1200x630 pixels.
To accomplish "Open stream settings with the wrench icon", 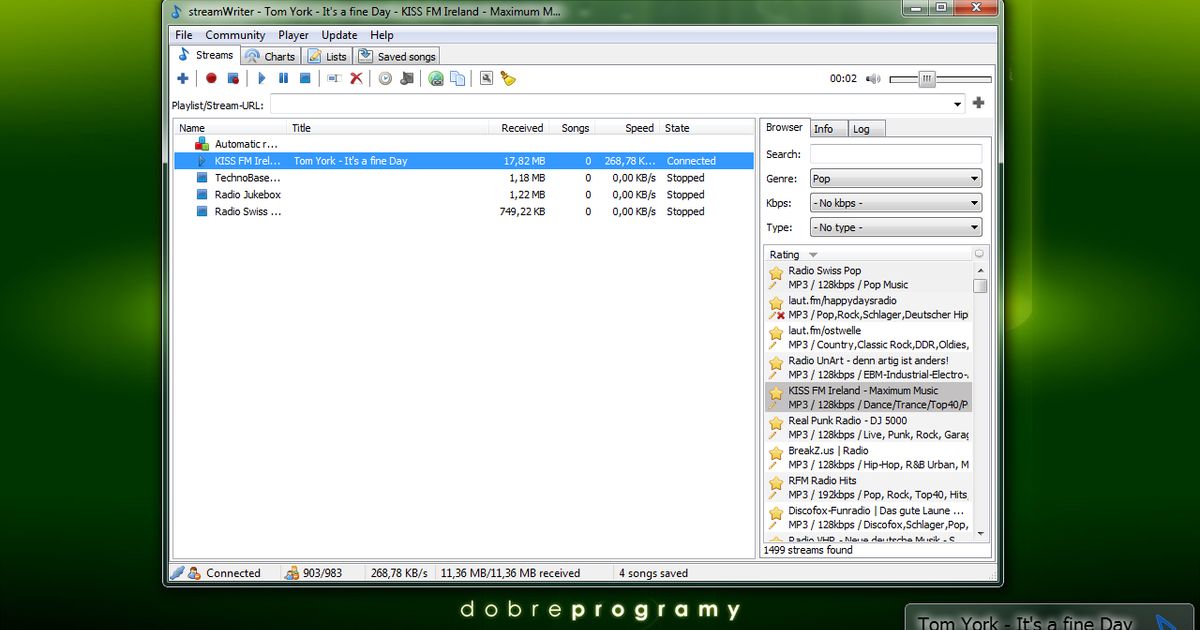I will 486,78.
